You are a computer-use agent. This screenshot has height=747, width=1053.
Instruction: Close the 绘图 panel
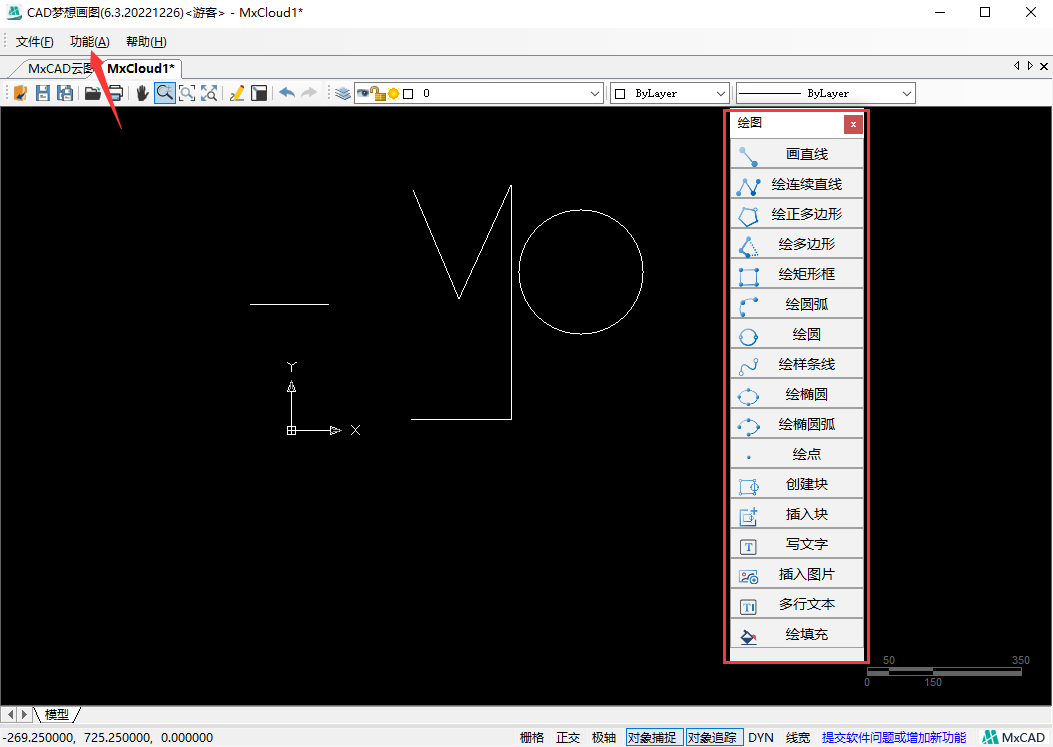click(x=853, y=124)
